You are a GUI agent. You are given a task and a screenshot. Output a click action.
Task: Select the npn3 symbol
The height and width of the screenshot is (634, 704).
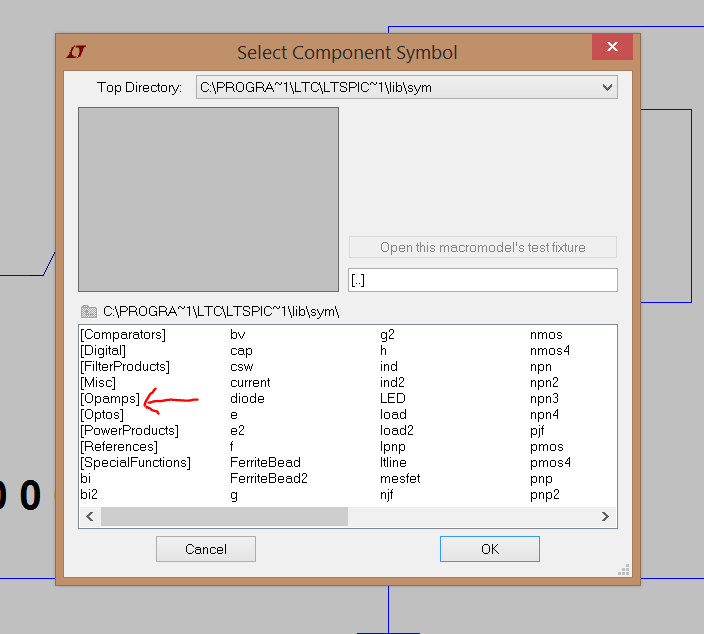[544, 400]
